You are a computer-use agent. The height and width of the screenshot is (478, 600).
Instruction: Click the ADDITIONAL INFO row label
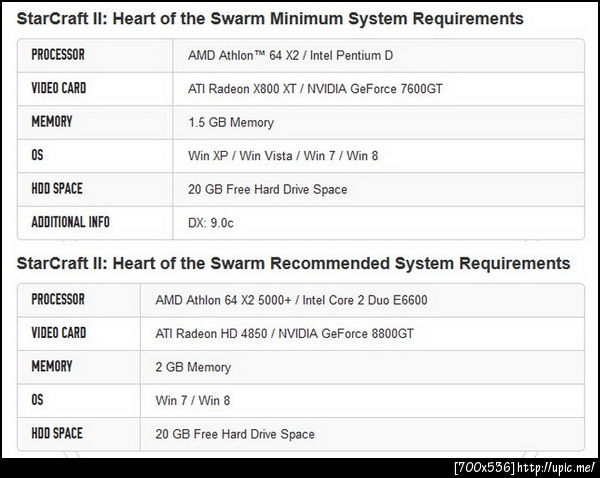(71, 222)
